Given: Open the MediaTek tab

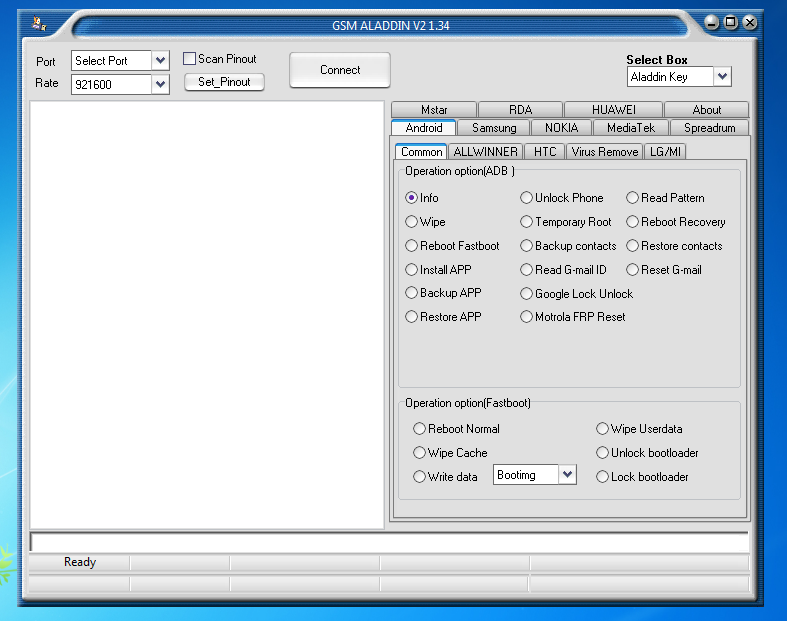Looking at the screenshot, I should (x=631, y=128).
